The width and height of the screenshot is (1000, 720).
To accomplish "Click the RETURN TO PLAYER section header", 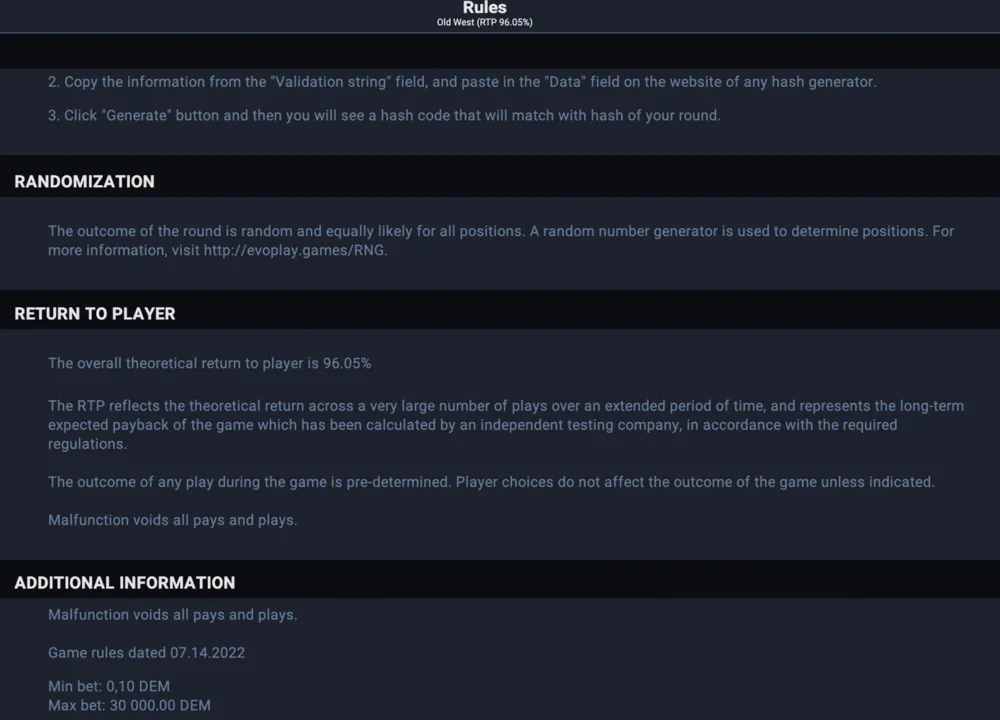I will [94, 314].
